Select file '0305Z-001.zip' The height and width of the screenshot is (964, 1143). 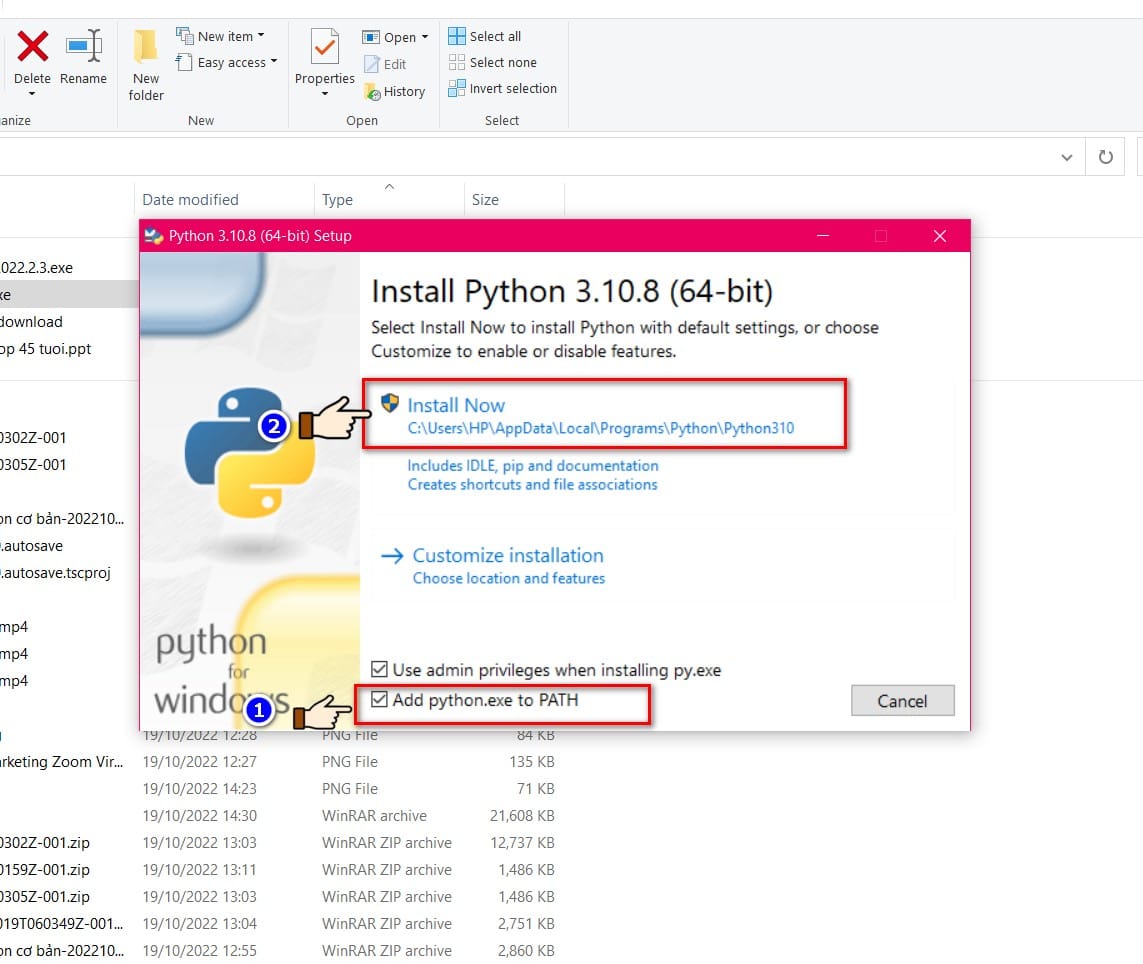point(44,896)
